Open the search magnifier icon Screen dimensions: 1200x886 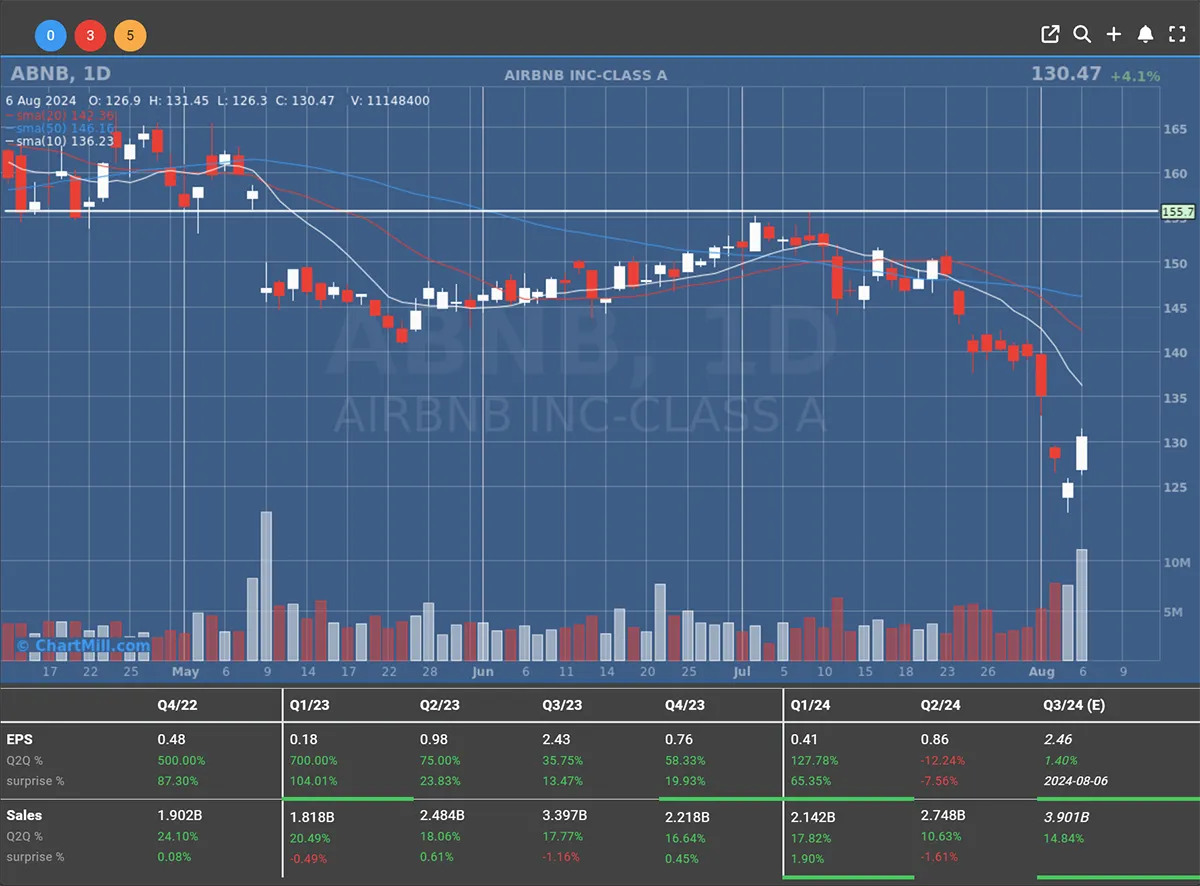[1082, 35]
